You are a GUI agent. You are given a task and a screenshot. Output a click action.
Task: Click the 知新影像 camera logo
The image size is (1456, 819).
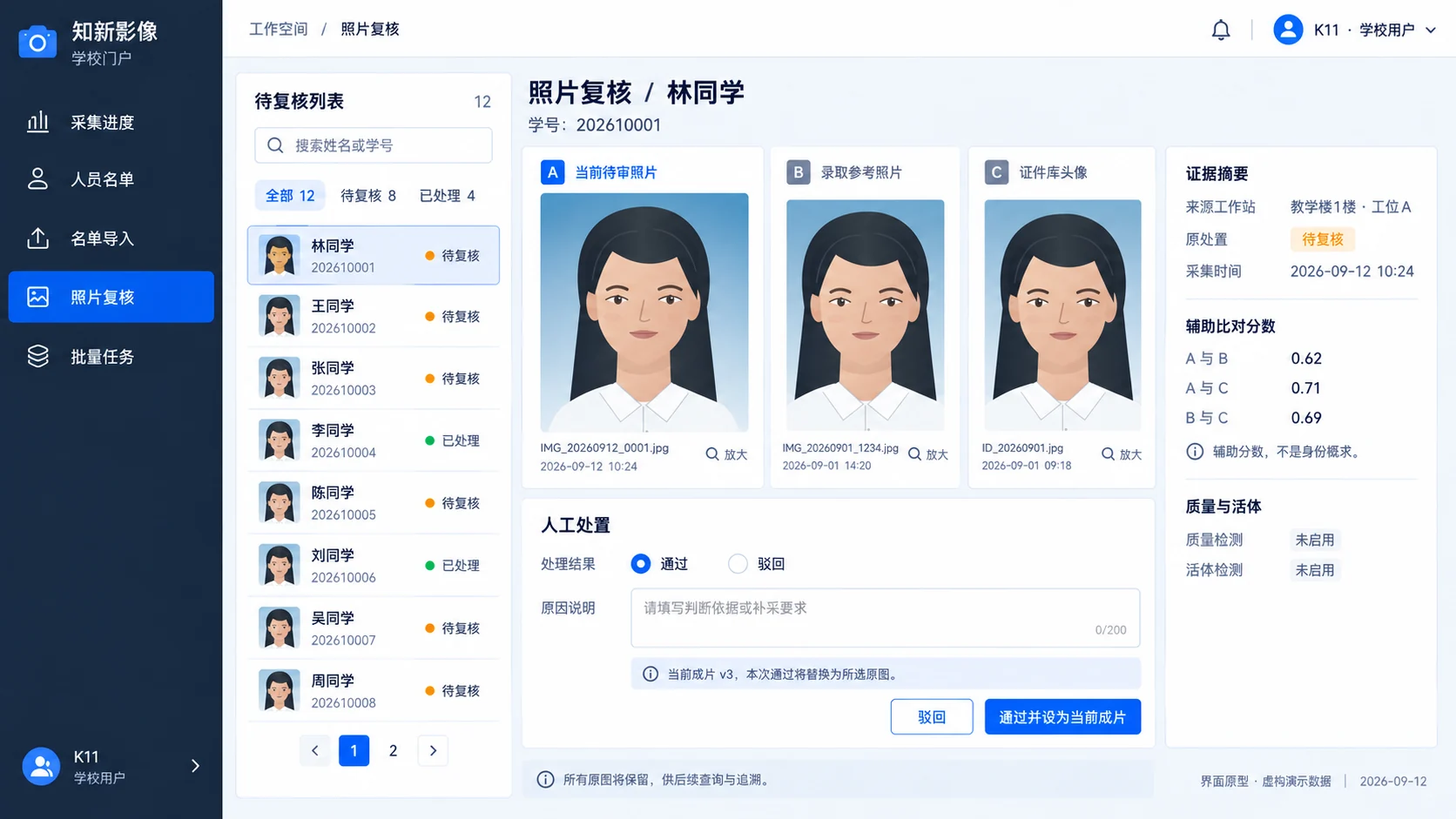click(x=37, y=42)
